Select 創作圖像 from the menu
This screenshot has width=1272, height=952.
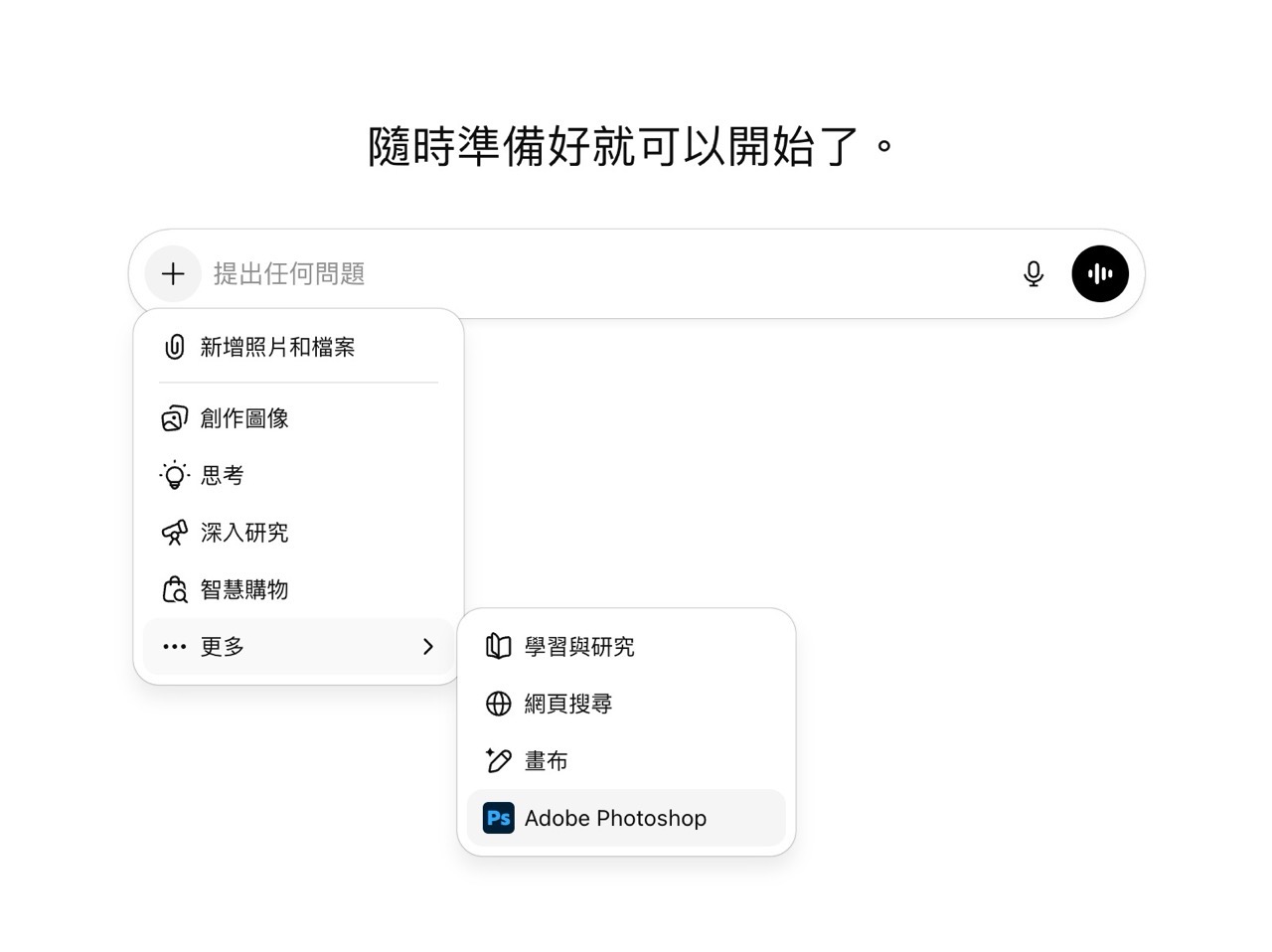[242, 417]
